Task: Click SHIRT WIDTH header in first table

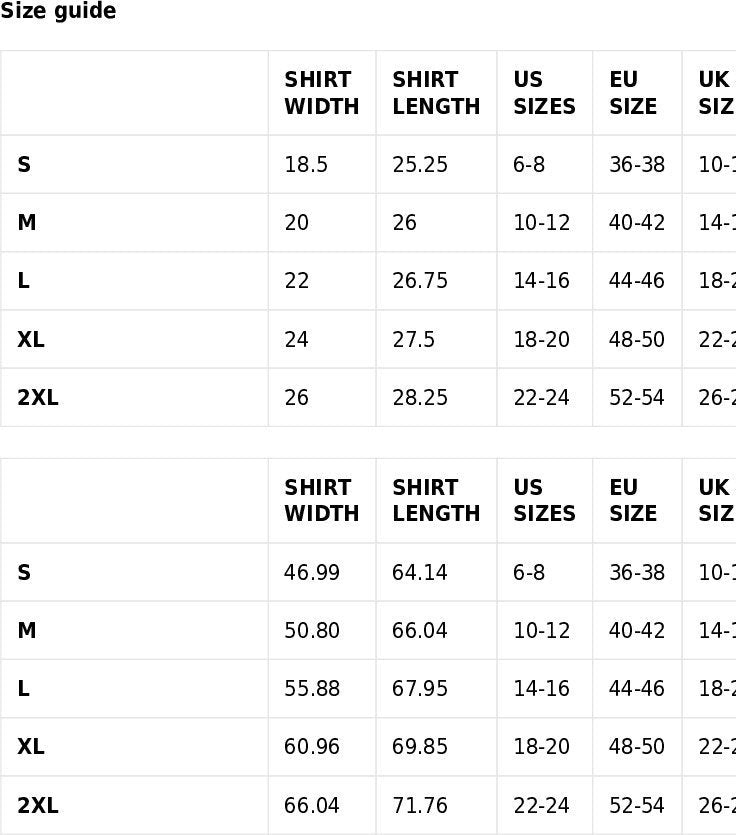Action: [x=321, y=93]
